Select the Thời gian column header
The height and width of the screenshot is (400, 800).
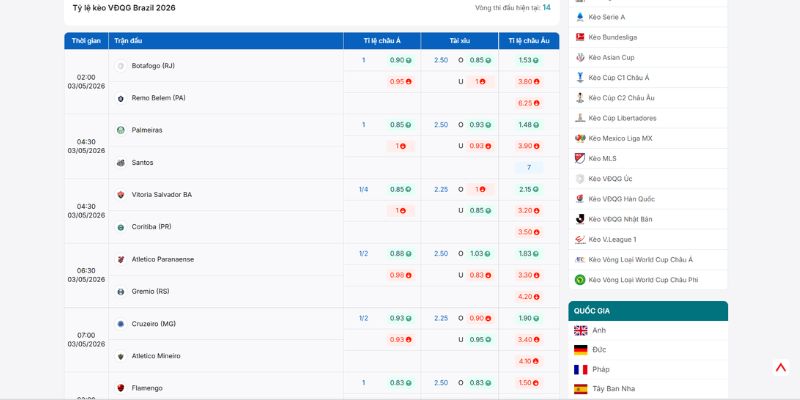(x=86, y=41)
